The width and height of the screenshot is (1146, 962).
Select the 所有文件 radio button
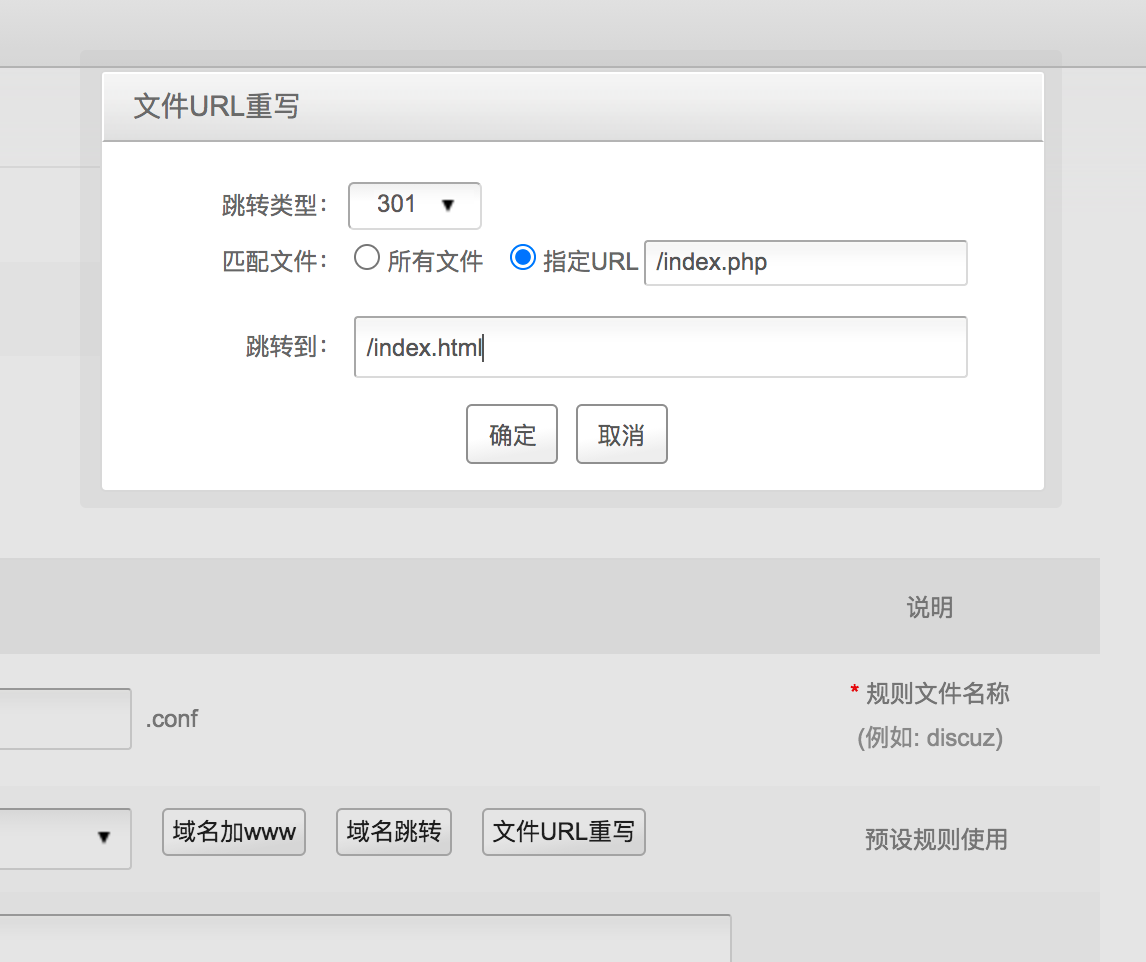click(367, 259)
